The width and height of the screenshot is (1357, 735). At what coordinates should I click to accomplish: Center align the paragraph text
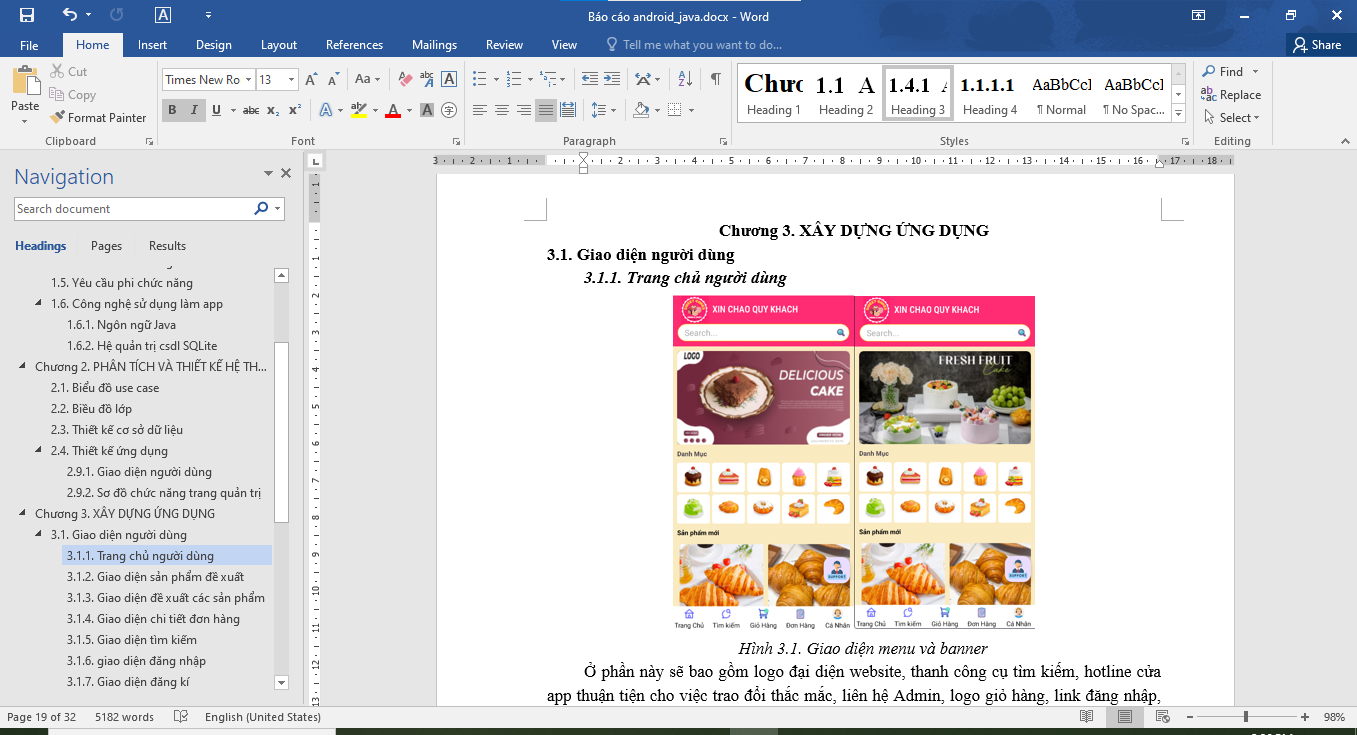coord(502,110)
